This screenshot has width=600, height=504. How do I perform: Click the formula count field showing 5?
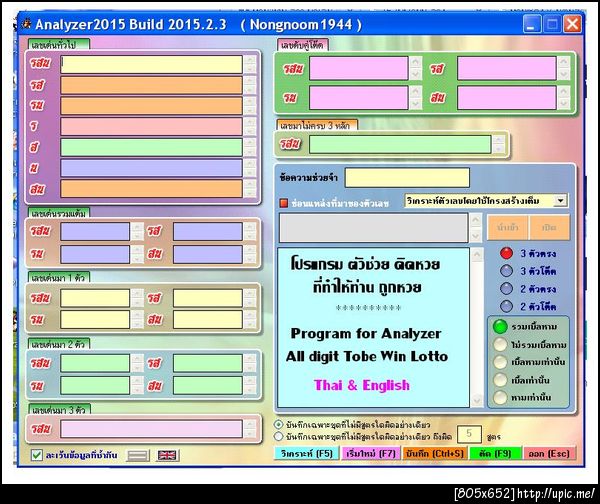(469, 434)
